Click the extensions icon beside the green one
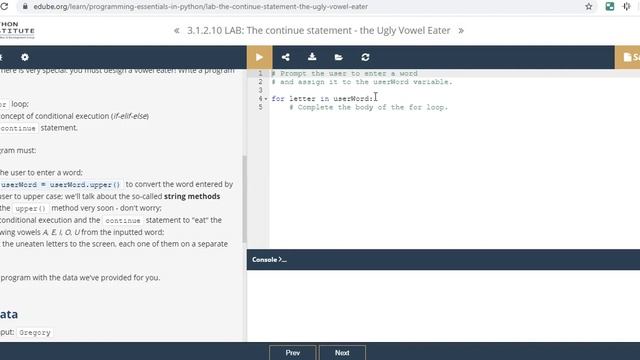This screenshot has width=640, height=360. [x=627, y=7]
